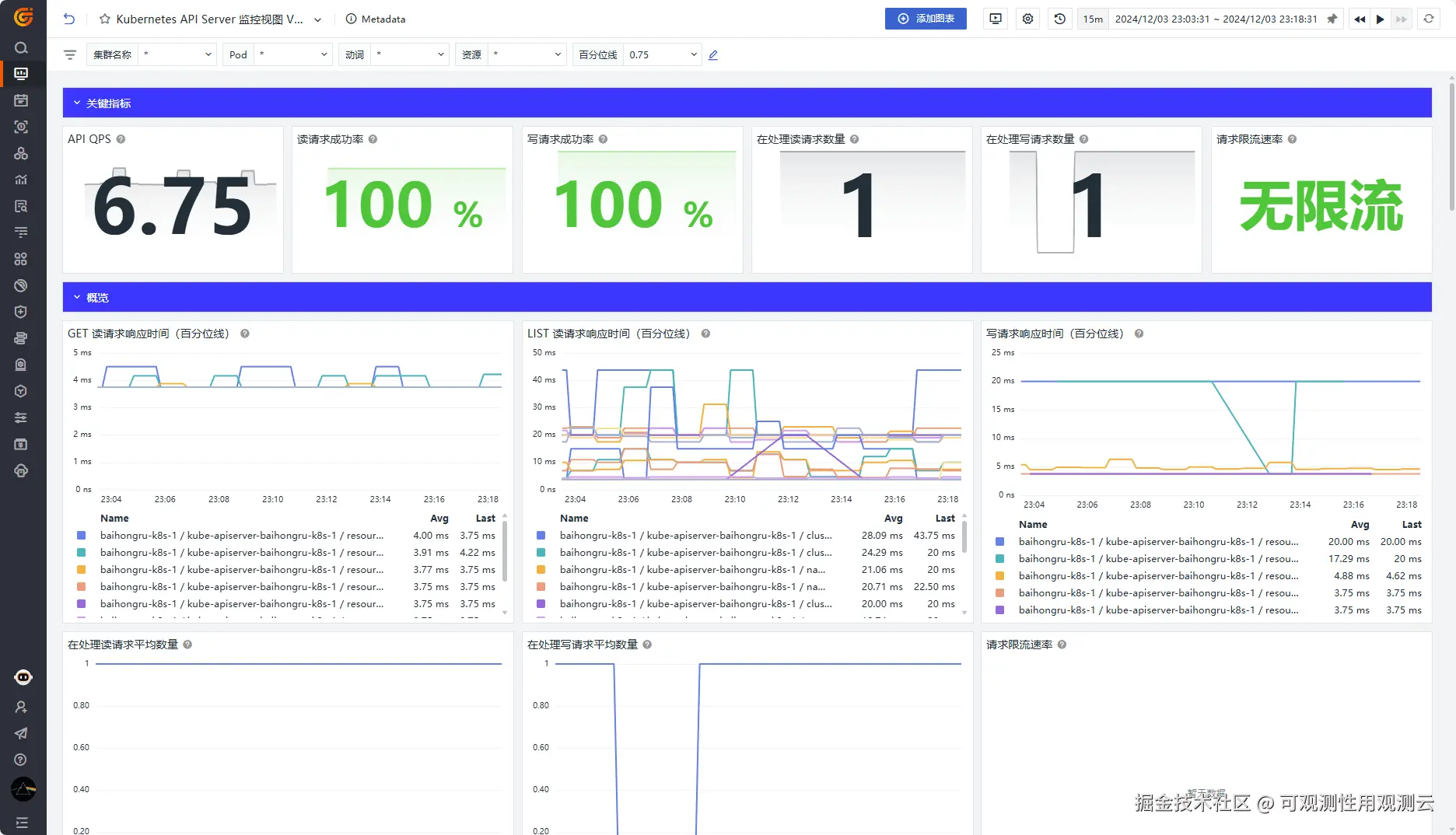Click the 添加图表 button
Image resolution: width=1456 pixels, height=835 pixels.
coord(926,19)
